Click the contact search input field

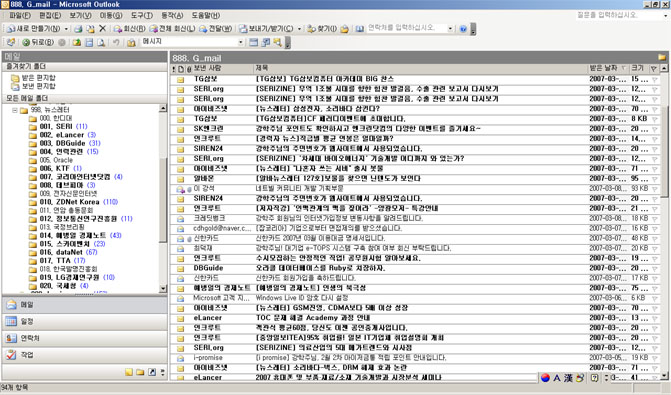[407, 28]
